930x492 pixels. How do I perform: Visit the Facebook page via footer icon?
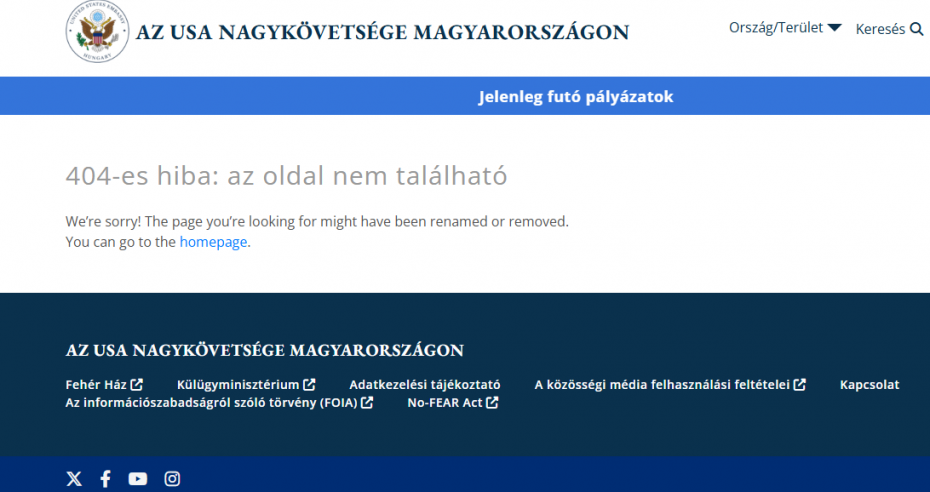pyautogui.click(x=105, y=479)
